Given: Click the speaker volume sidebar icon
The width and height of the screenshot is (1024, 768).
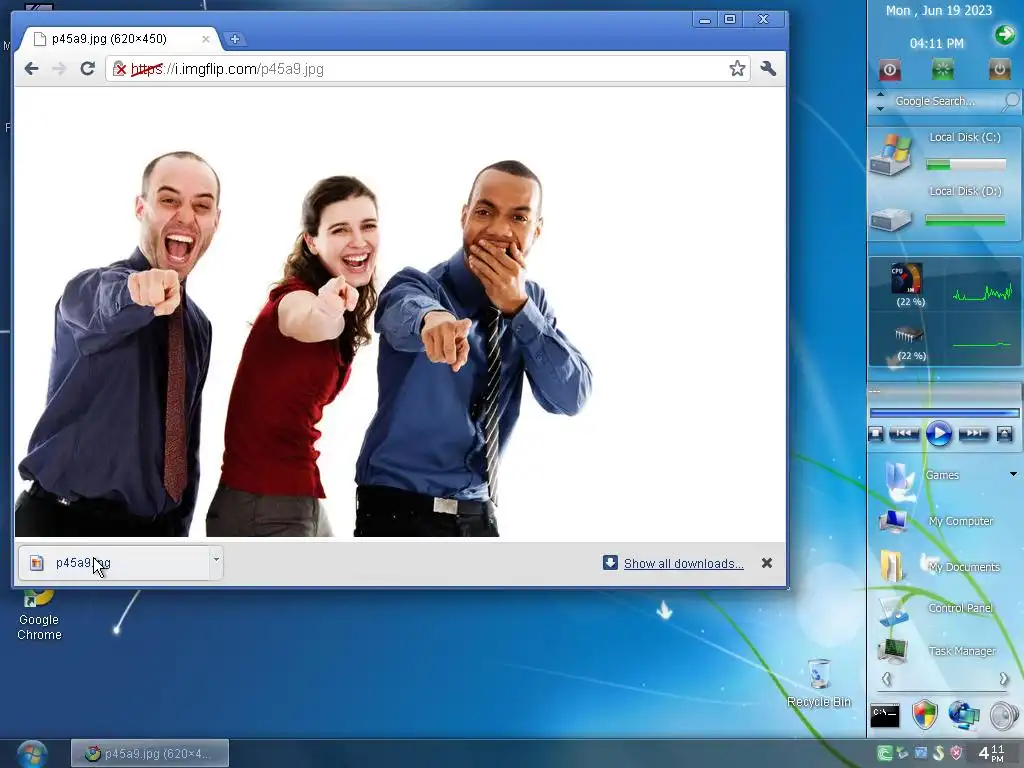Looking at the screenshot, I should tap(1004, 716).
